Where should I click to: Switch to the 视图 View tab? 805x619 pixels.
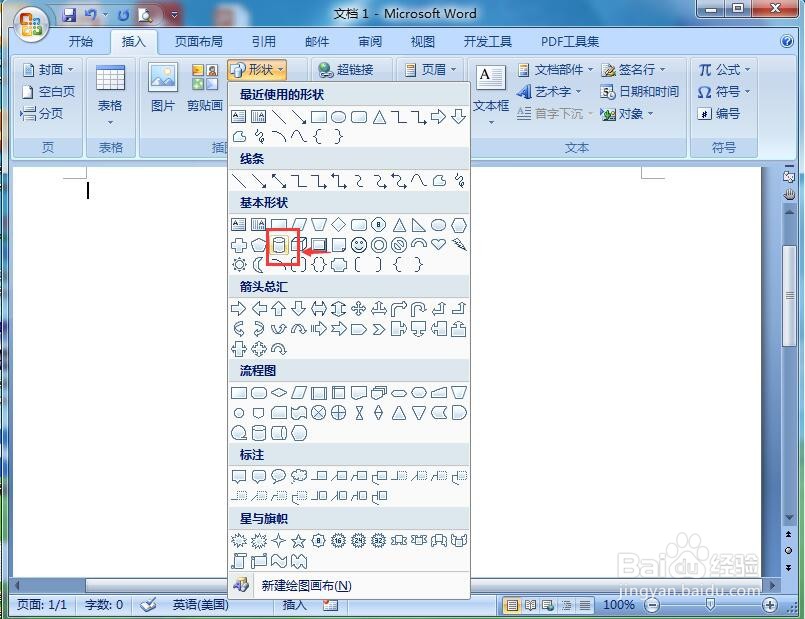423,41
